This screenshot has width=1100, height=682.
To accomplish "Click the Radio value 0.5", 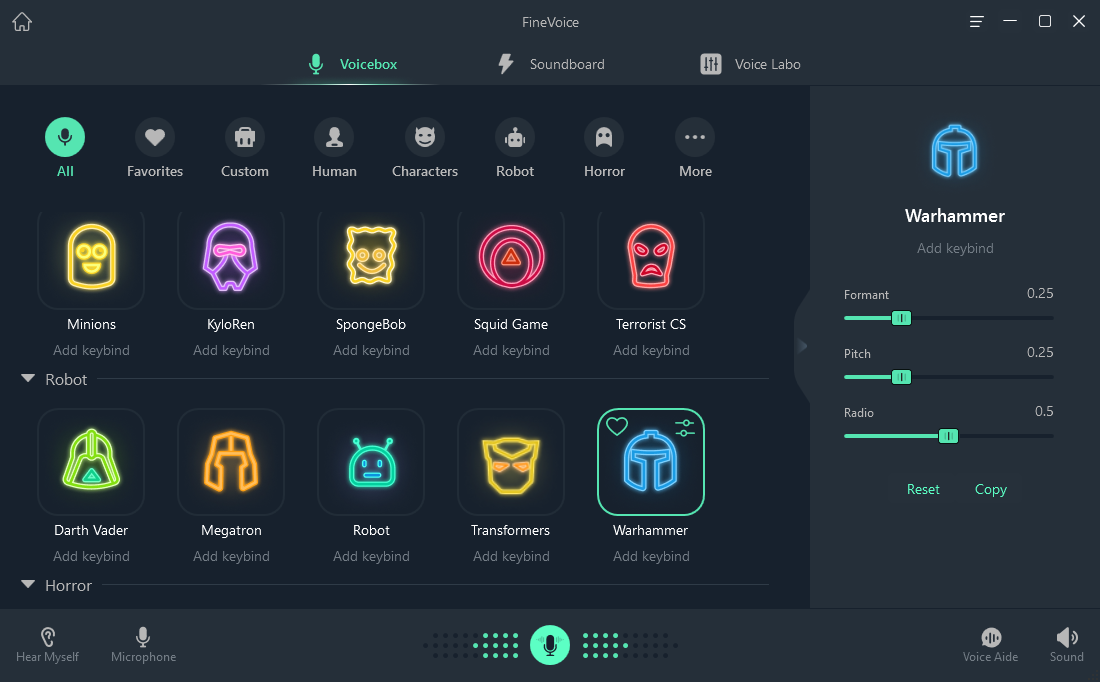I will pyautogui.click(x=1044, y=411).
